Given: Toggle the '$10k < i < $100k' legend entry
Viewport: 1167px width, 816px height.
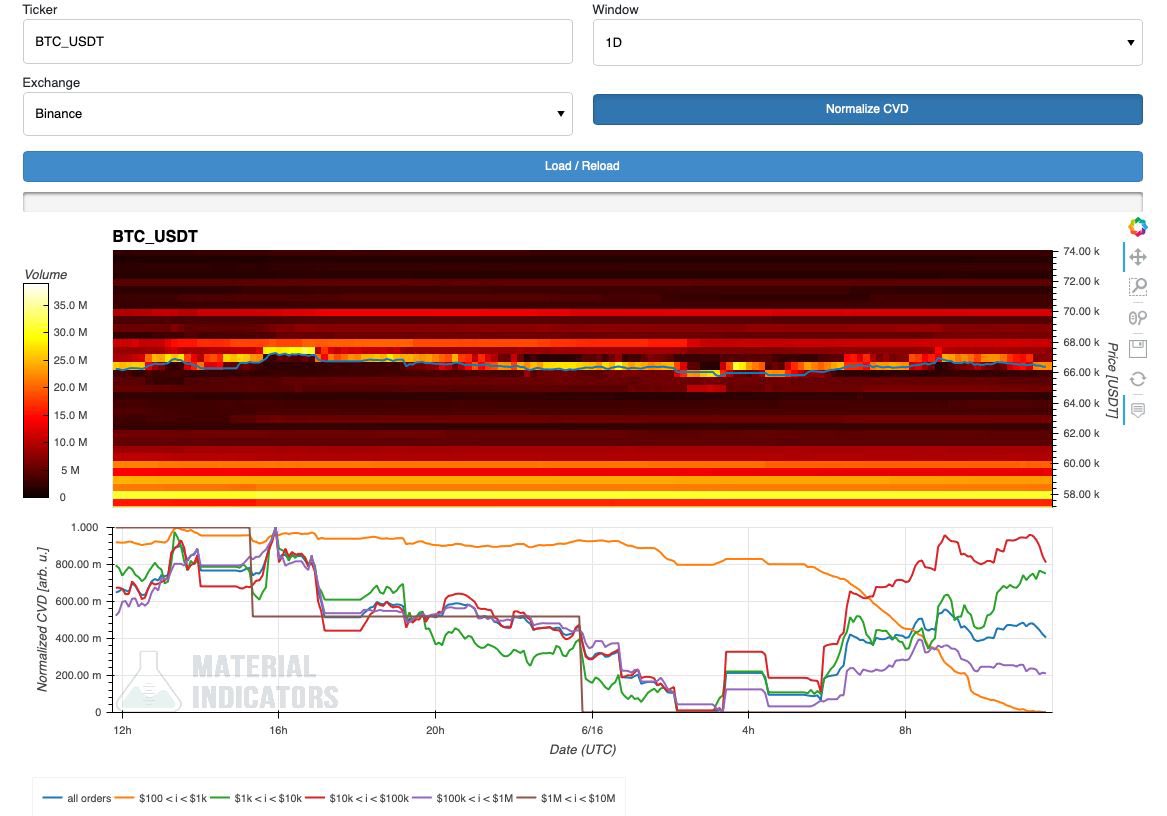Looking at the screenshot, I should (x=358, y=798).
